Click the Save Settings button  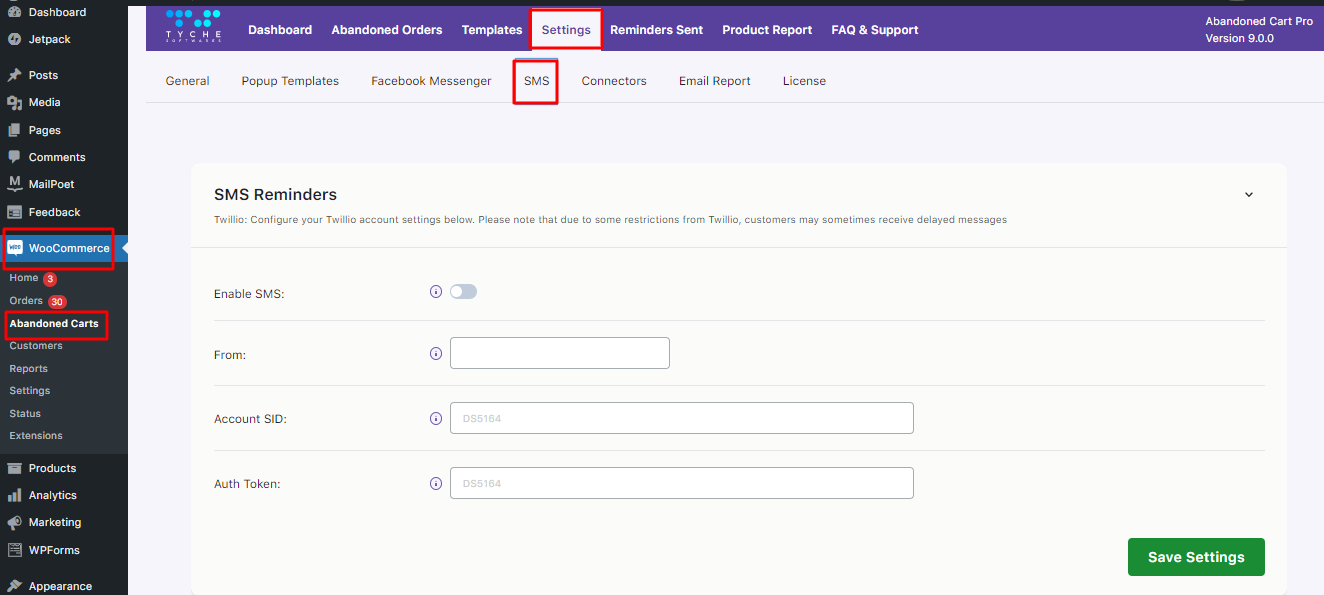1196,557
